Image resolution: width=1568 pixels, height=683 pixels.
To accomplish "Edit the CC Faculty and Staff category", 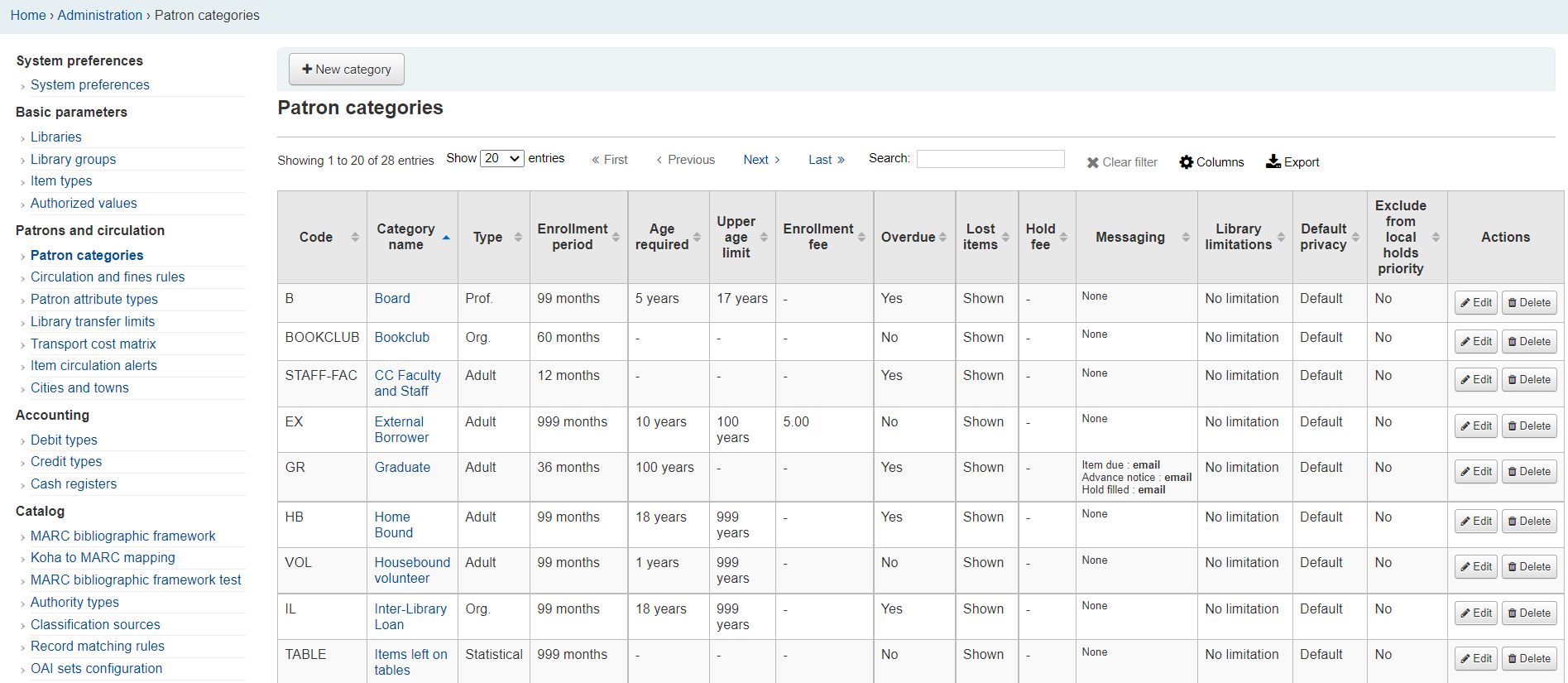I will 1476,379.
